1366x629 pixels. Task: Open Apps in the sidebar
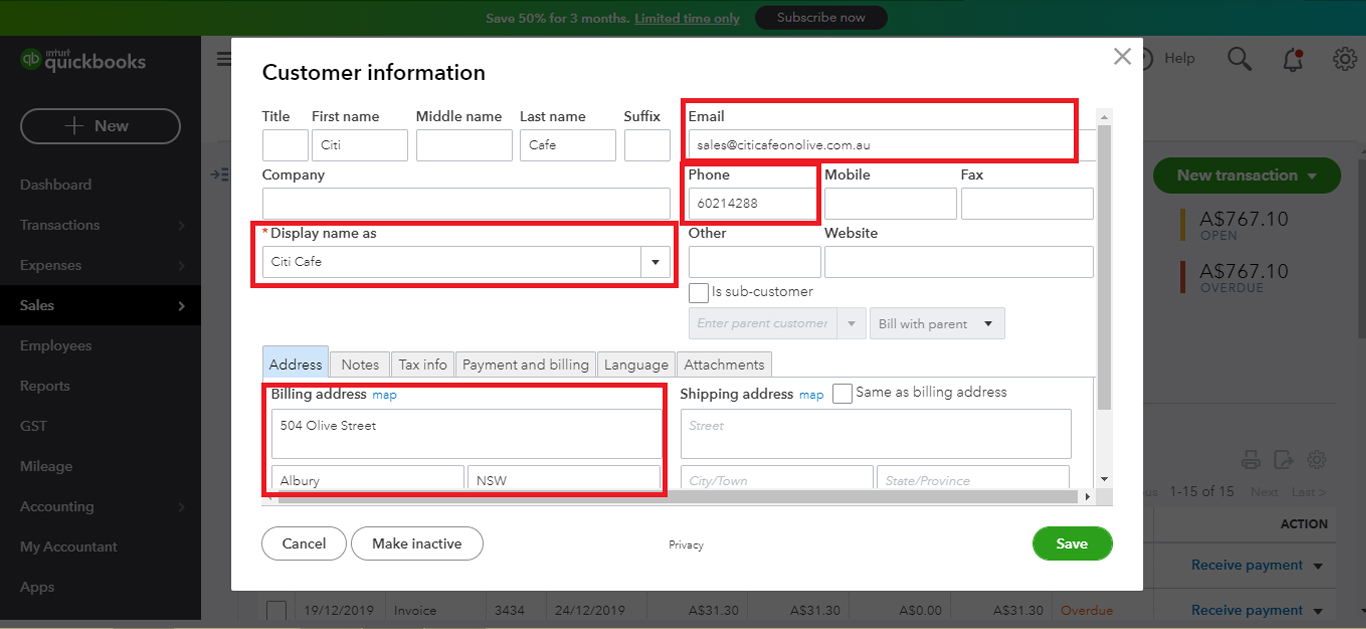(x=37, y=587)
